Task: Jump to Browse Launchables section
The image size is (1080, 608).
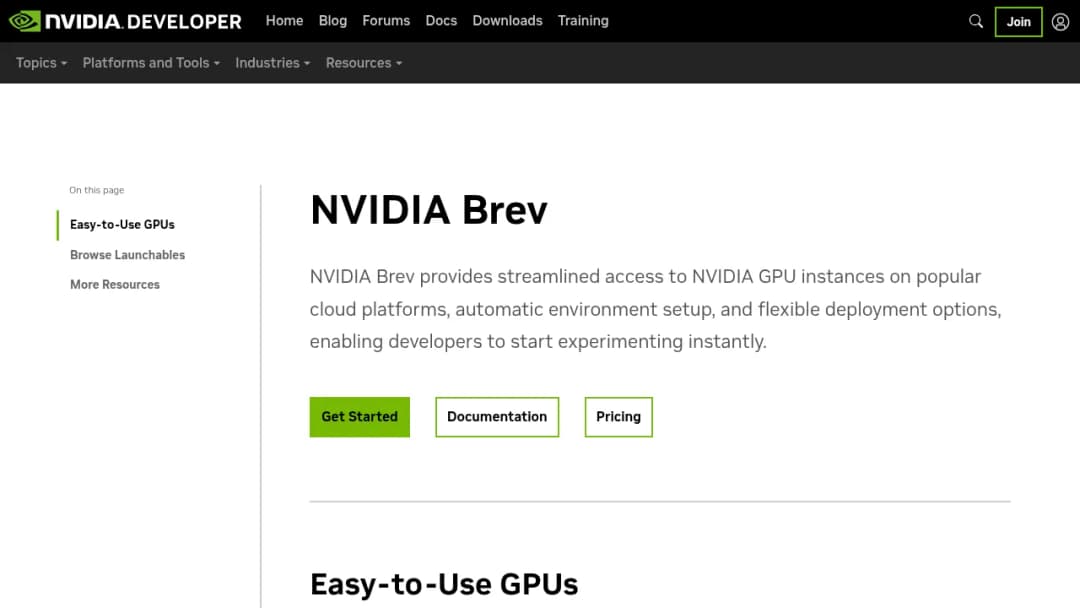Action: click(x=127, y=255)
